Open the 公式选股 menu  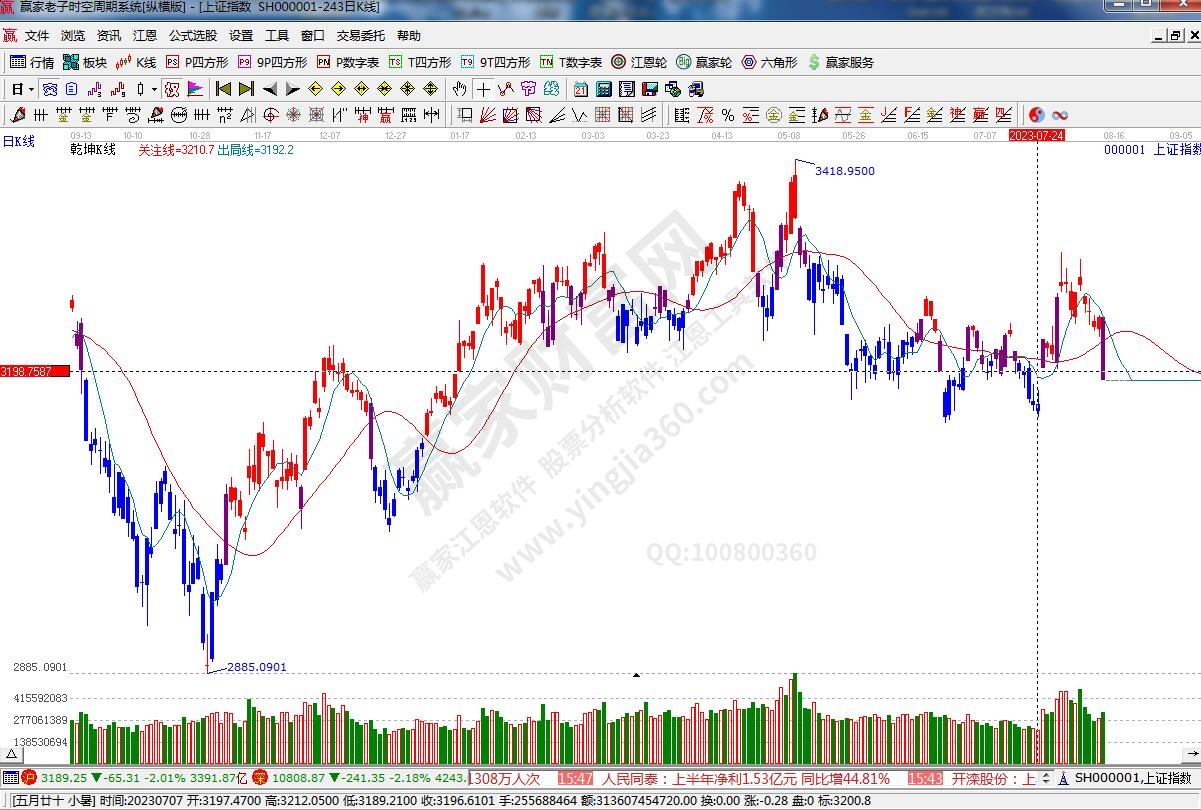click(x=192, y=35)
